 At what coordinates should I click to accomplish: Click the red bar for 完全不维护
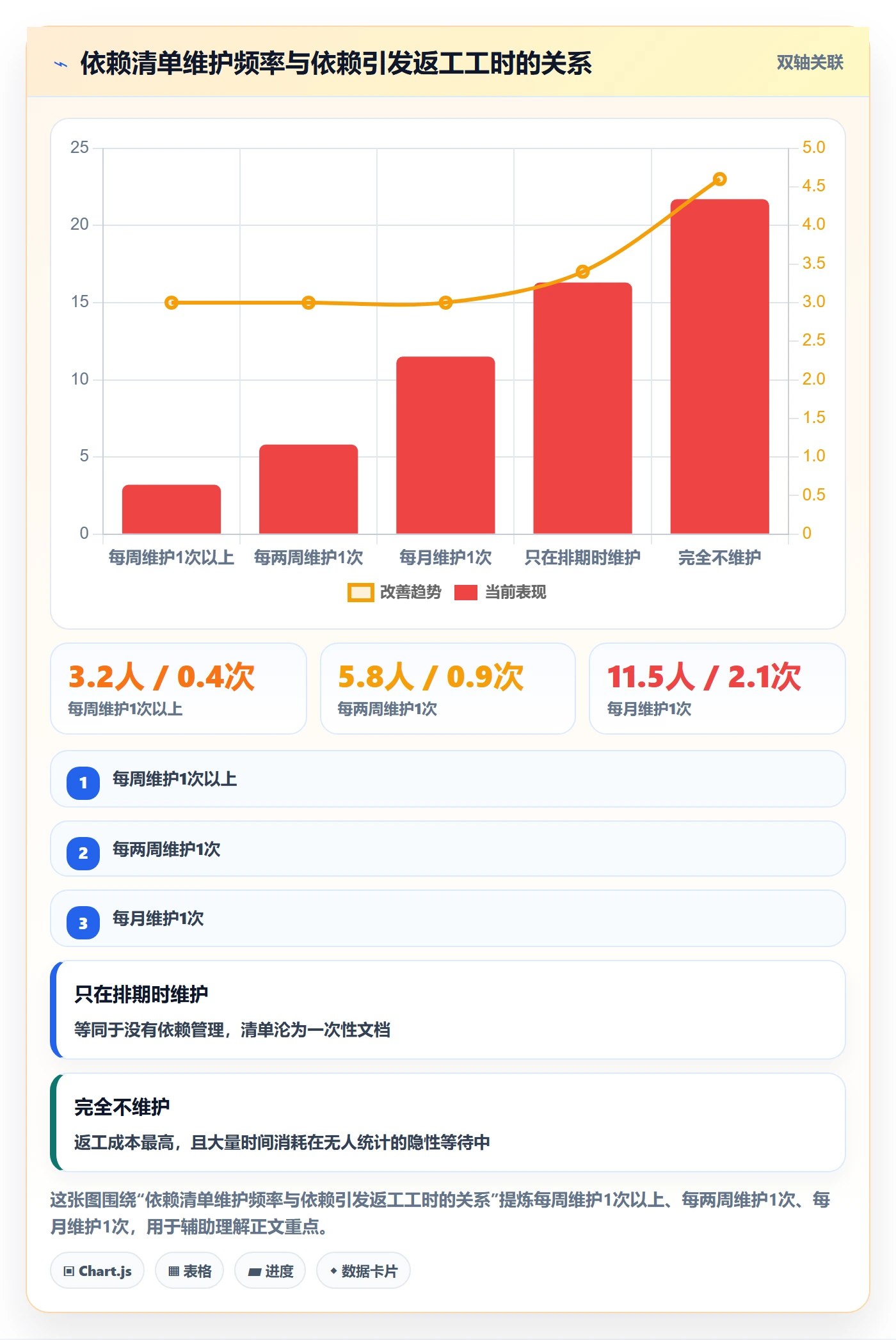(719, 366)
